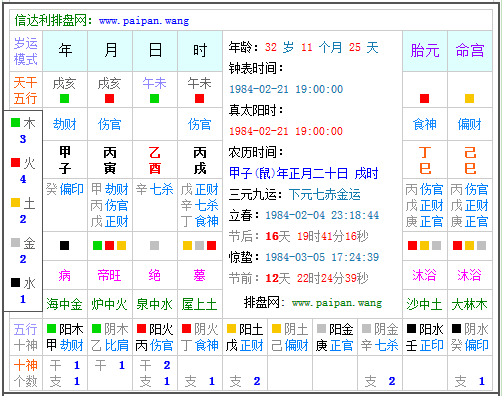
Task: Click 壬正印 in the 十神 row
Action: click(x=425, y=345)
